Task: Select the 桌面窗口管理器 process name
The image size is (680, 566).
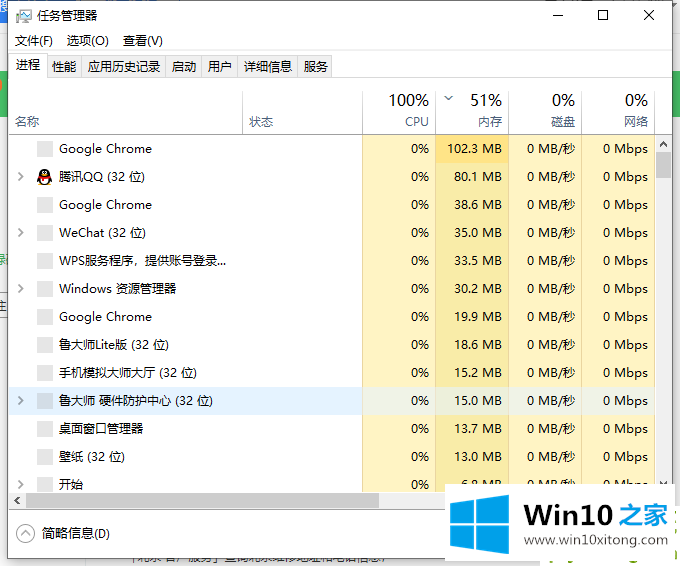Action: click(x=101, y=429)
